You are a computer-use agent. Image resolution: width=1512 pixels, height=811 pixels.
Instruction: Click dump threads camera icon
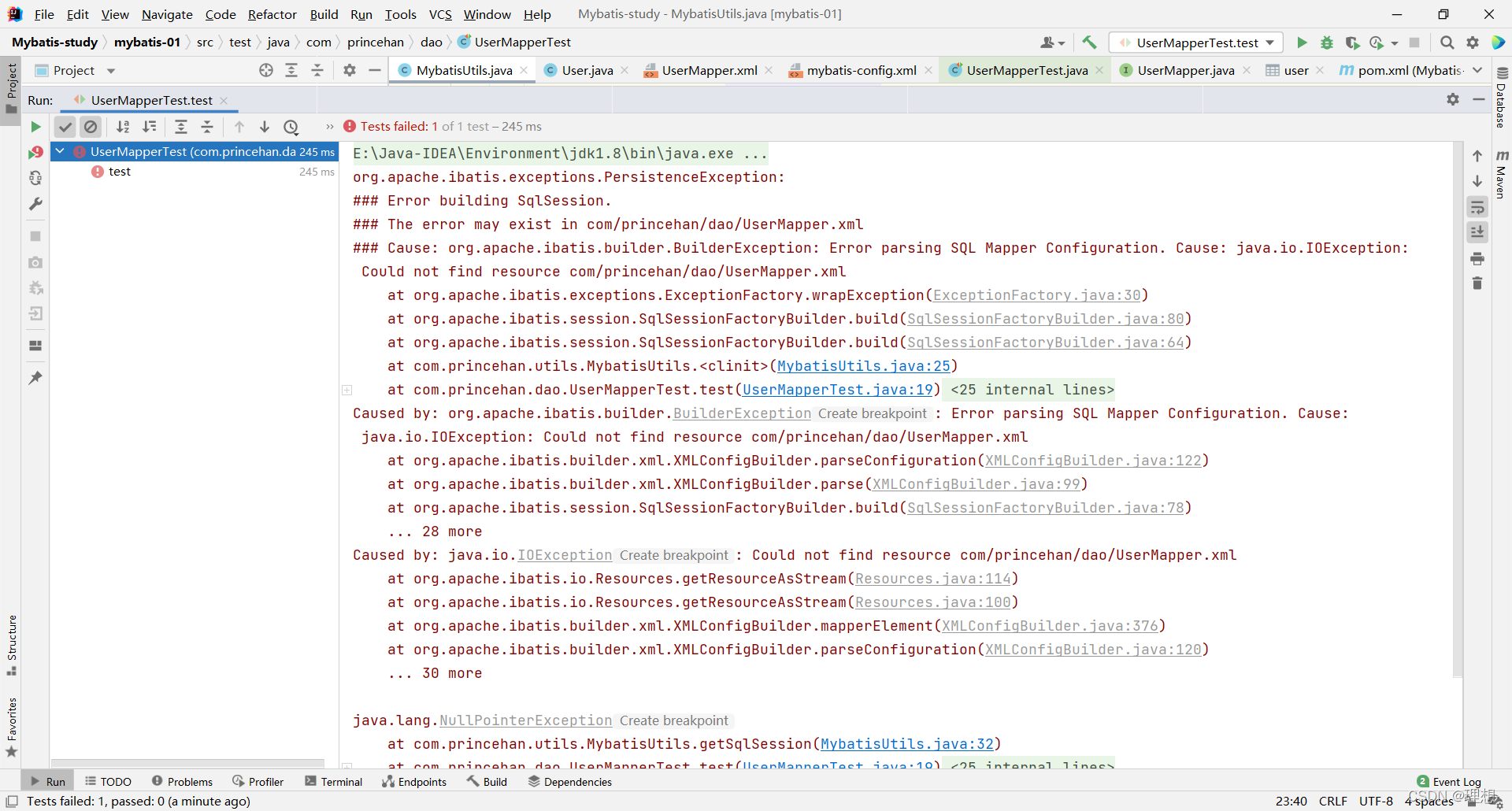coord(35,262)
